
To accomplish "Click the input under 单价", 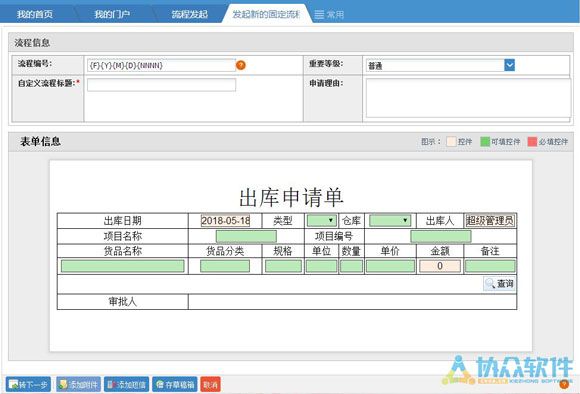I will pos(390,266).
